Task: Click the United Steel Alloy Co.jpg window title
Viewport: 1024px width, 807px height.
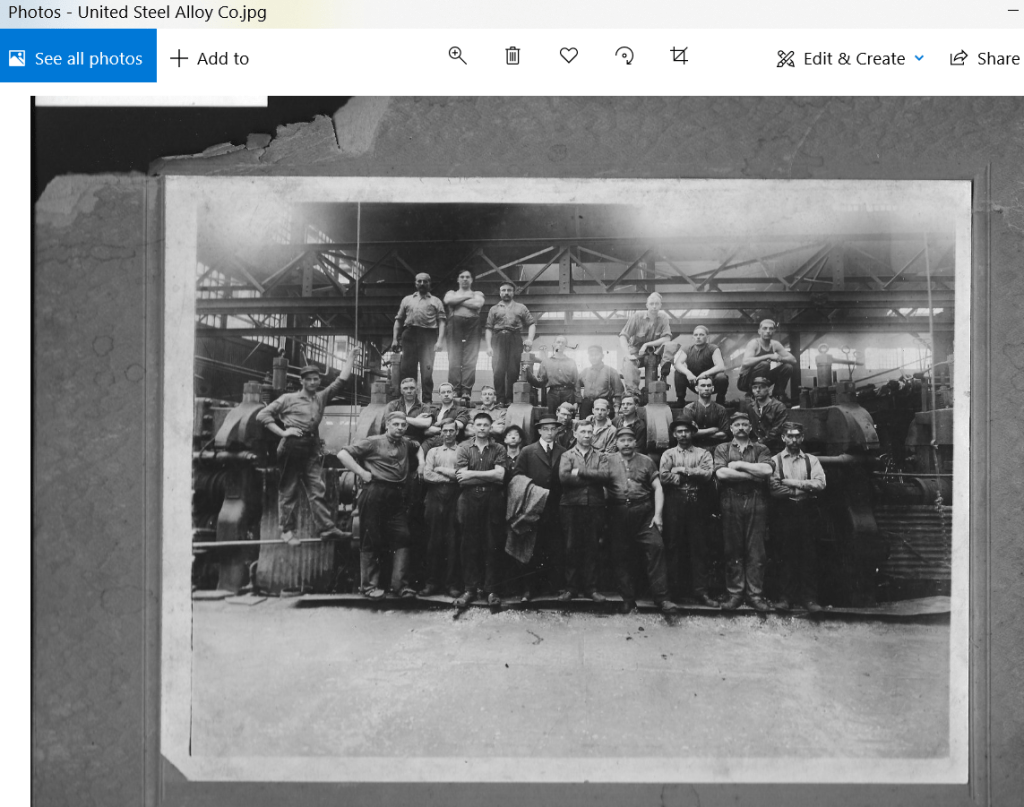Action: 137,13
